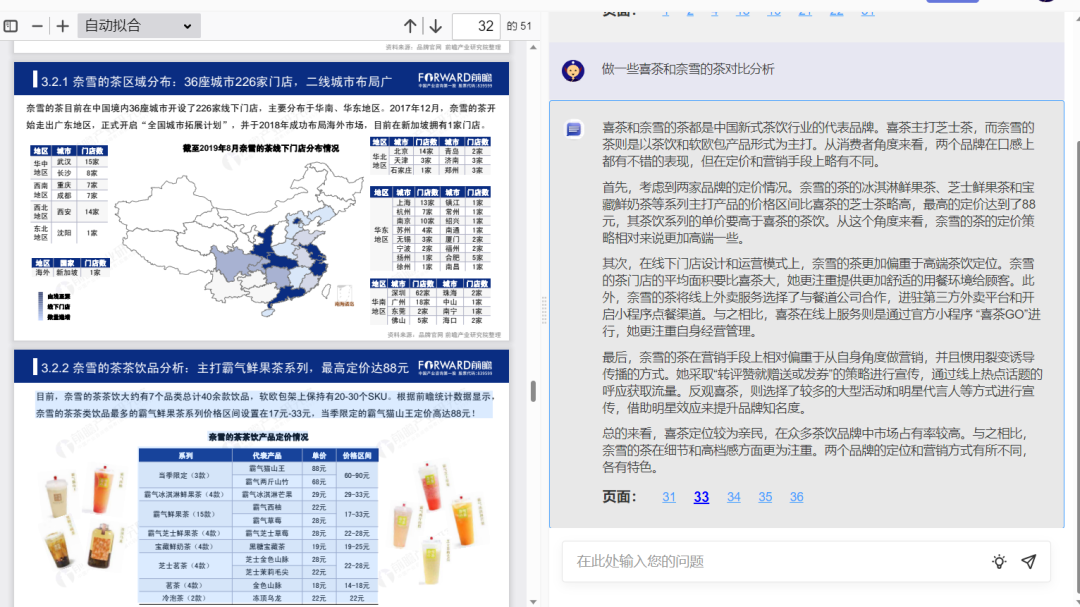Zoom in the PDF document

click(x=63, y=26)
